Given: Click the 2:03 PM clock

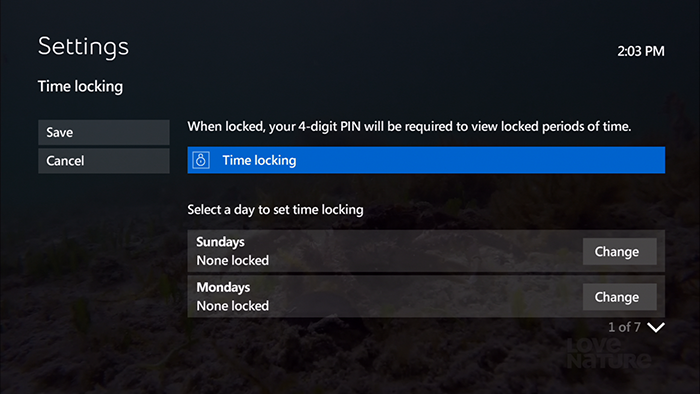Looking at the screenshot, I should tap(641, 51).
